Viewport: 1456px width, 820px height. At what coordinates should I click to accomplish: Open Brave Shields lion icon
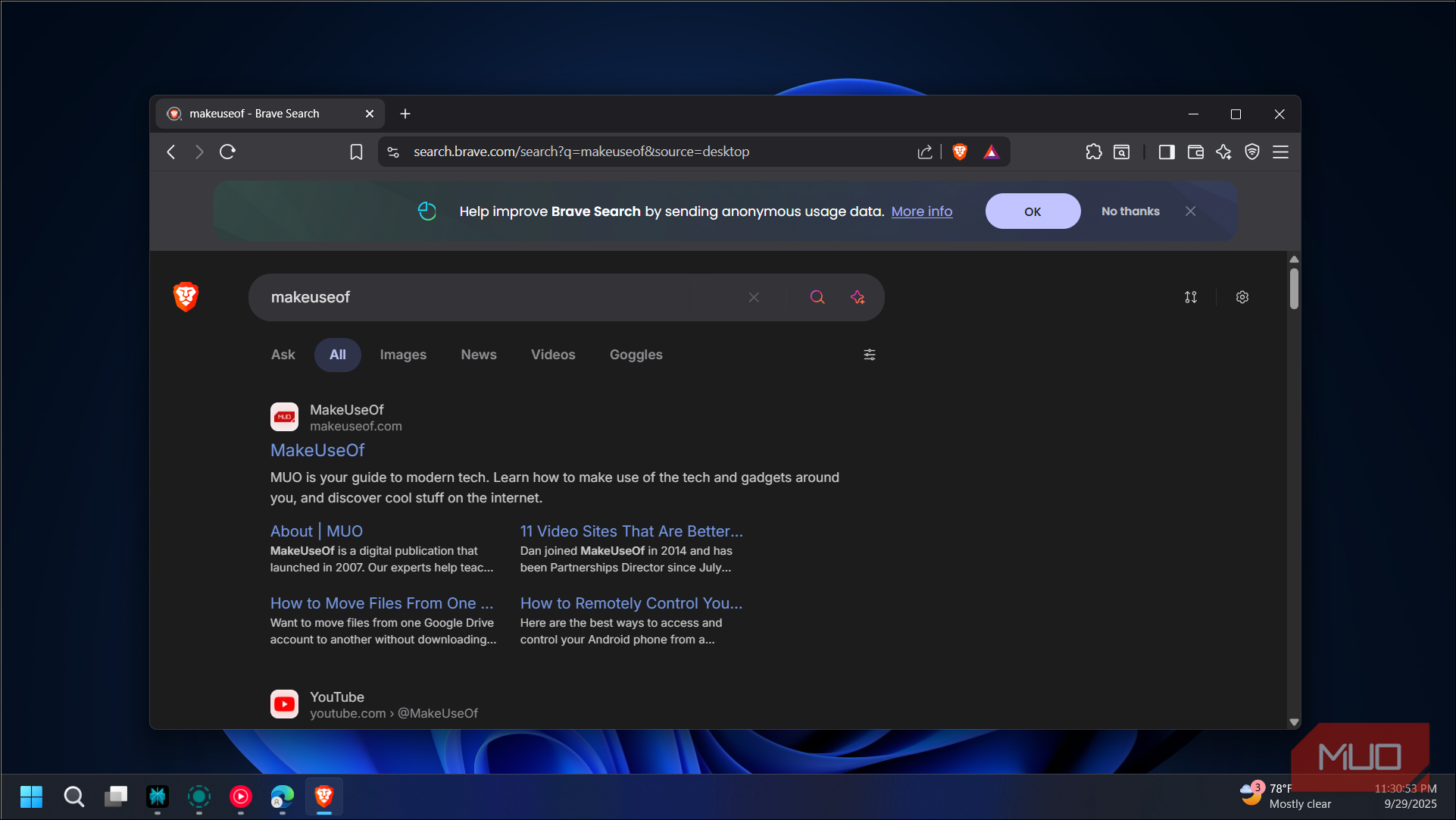pos(960,152)
